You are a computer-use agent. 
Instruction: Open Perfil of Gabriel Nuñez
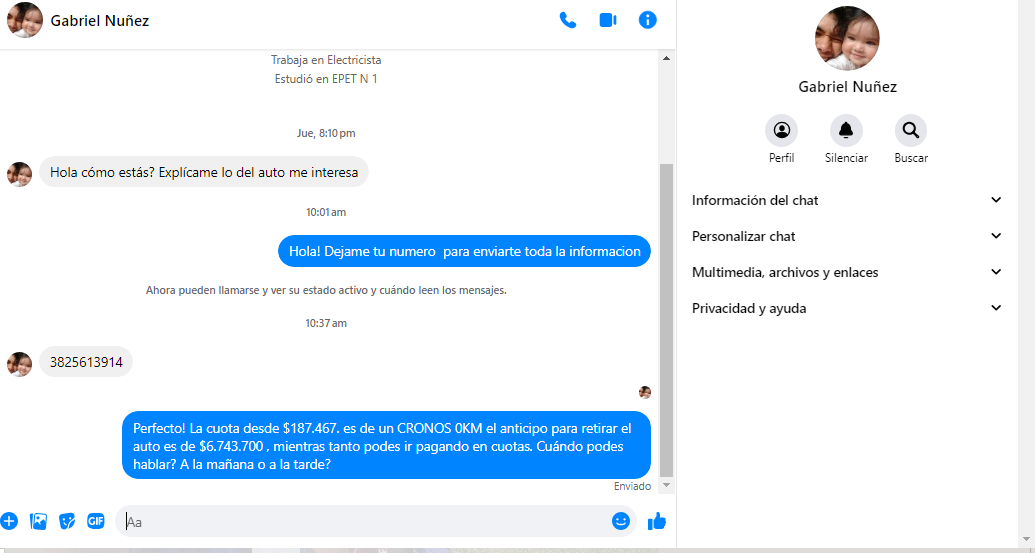pyautogui.click(x=781, y=131)
